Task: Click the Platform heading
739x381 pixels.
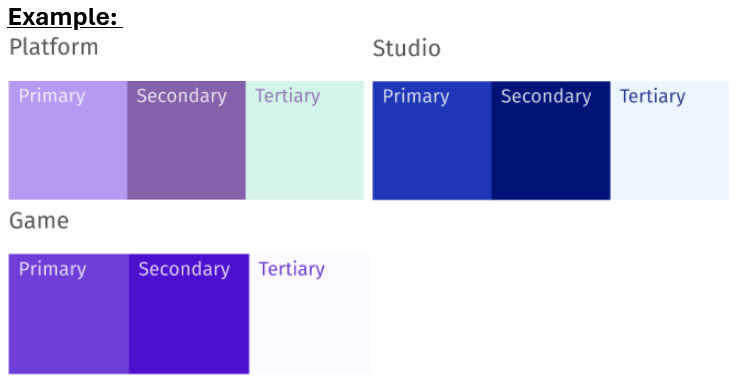Action: 54,47
